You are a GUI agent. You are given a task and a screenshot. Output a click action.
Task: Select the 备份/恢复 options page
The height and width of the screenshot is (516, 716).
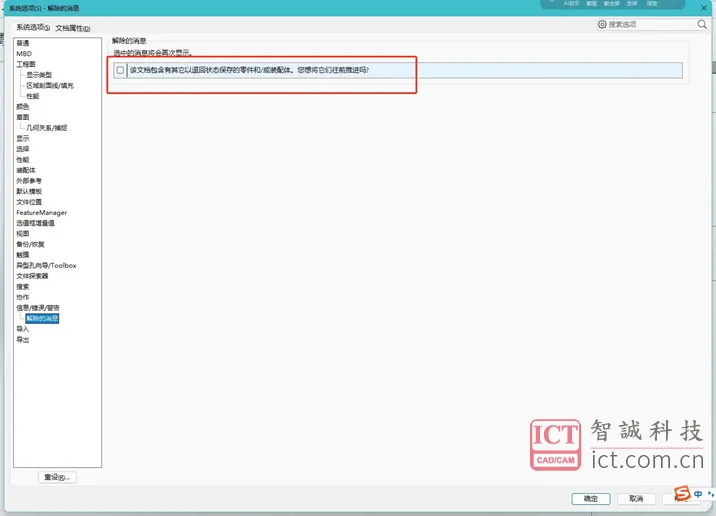tap(30, 244)
